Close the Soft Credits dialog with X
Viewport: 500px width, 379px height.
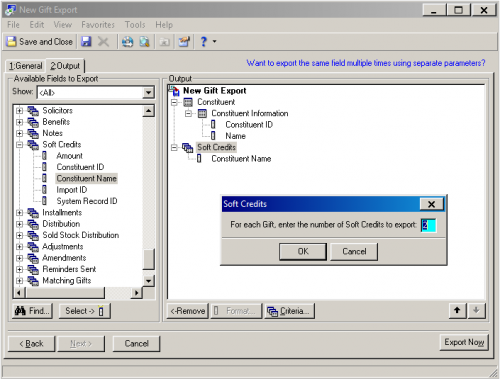tap(431, 204)
